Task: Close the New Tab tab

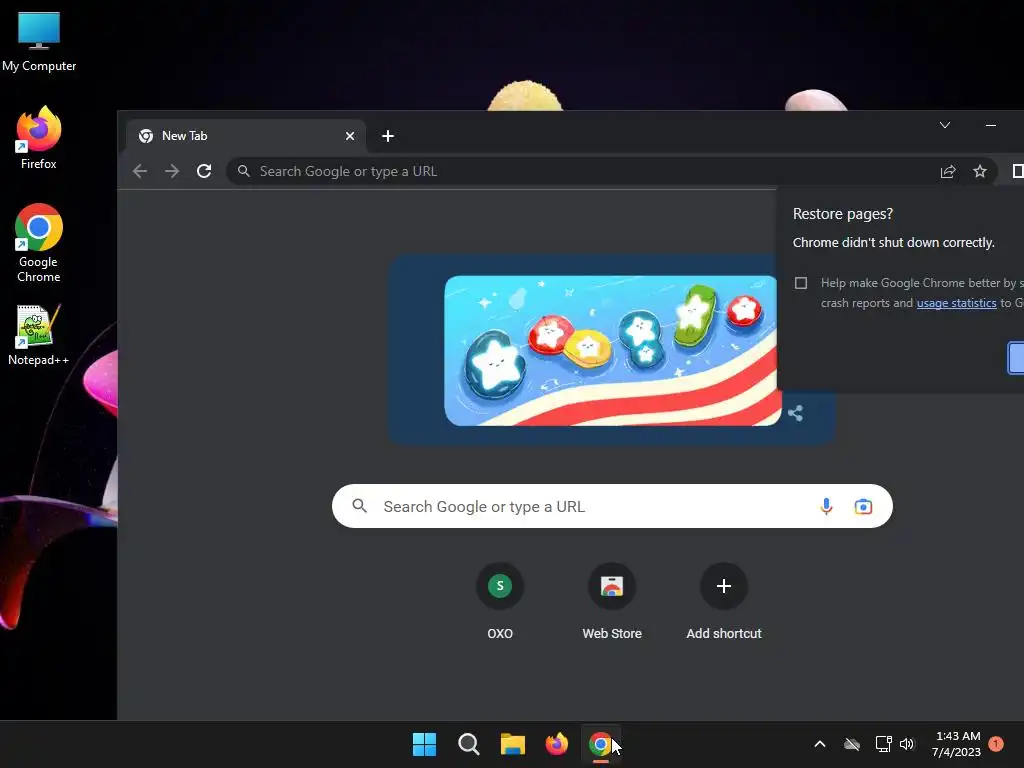Action: 350,136
